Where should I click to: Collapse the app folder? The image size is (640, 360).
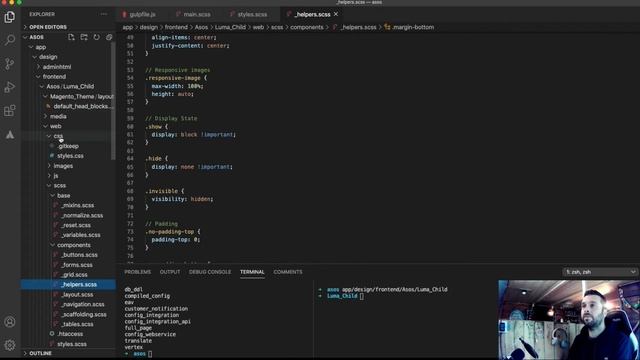point(68,47)
